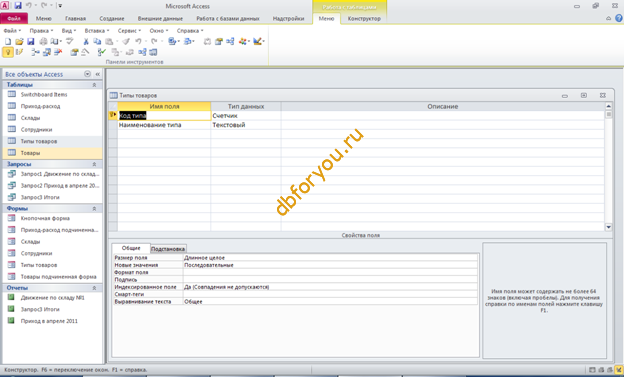
Task: Click the Undo arrow in menu toolbar
Action: pos(138,41)
